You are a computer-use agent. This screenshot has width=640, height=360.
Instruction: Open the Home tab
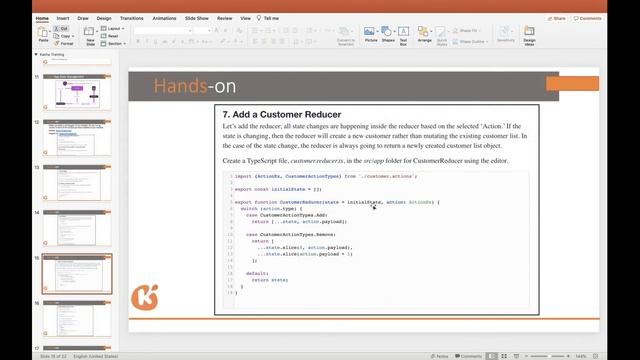(x=42, y=18)
